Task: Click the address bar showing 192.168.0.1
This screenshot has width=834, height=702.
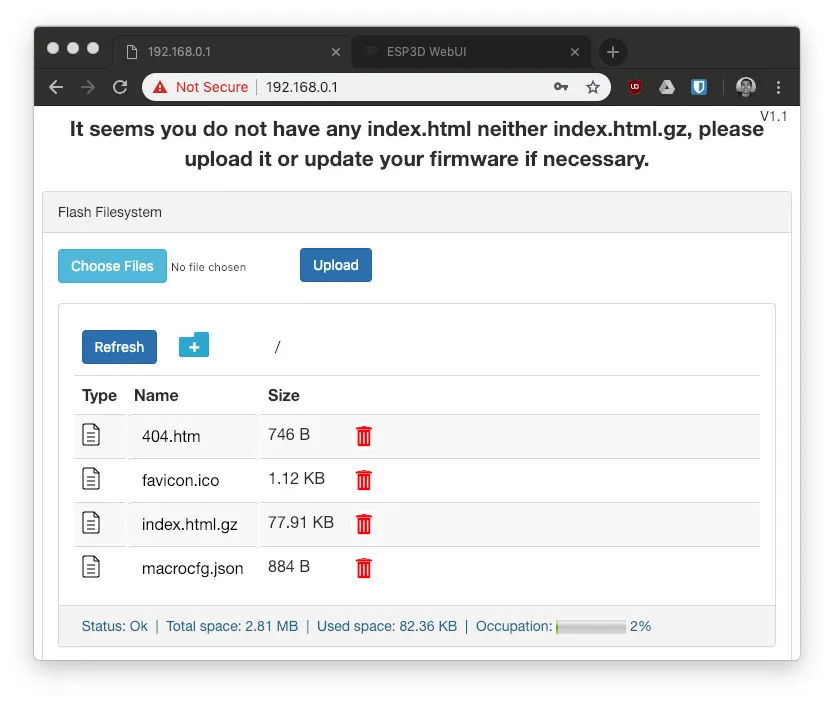Action: pyautogui.click(x=400, y=87)
